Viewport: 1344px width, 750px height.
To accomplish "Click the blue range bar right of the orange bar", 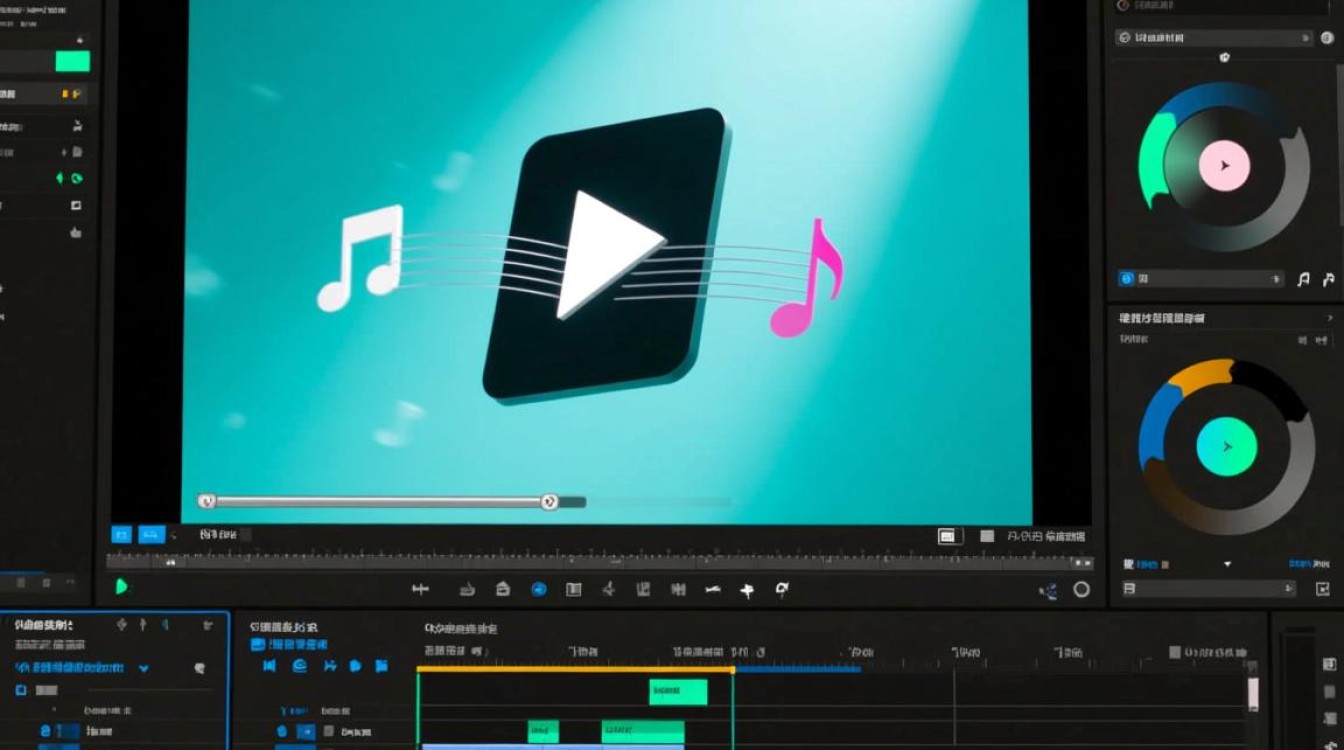I will [798, 669].
